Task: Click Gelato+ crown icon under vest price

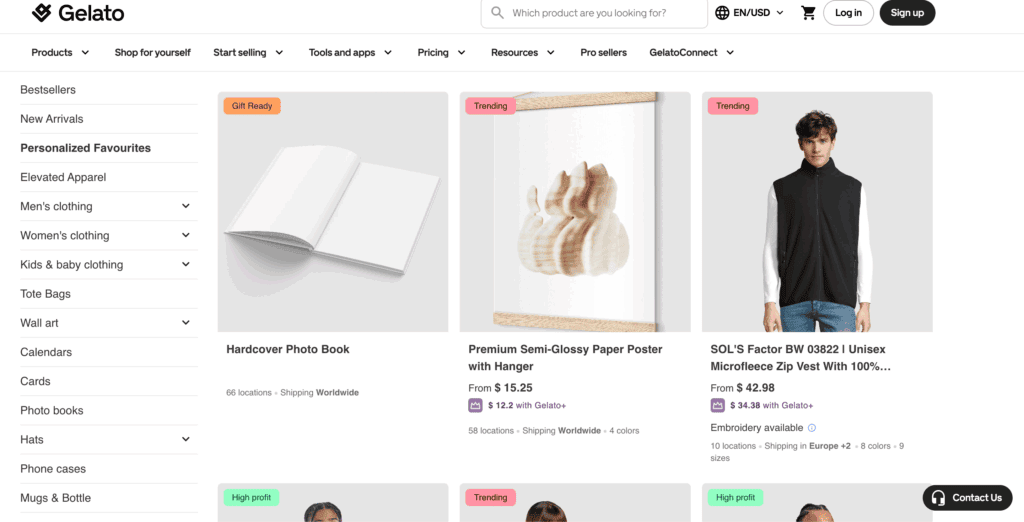Action: [718, 405]
